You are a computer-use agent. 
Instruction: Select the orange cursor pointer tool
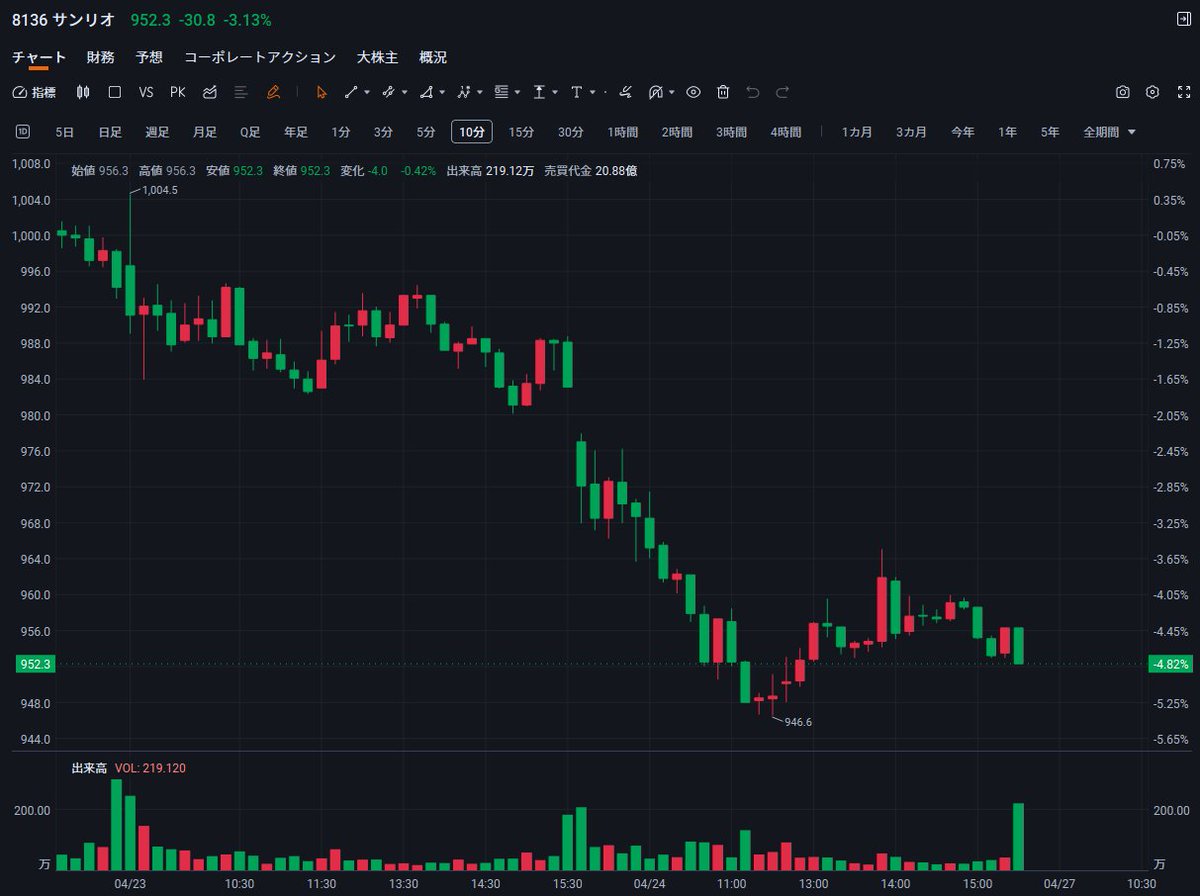click(x=321, y=92)
